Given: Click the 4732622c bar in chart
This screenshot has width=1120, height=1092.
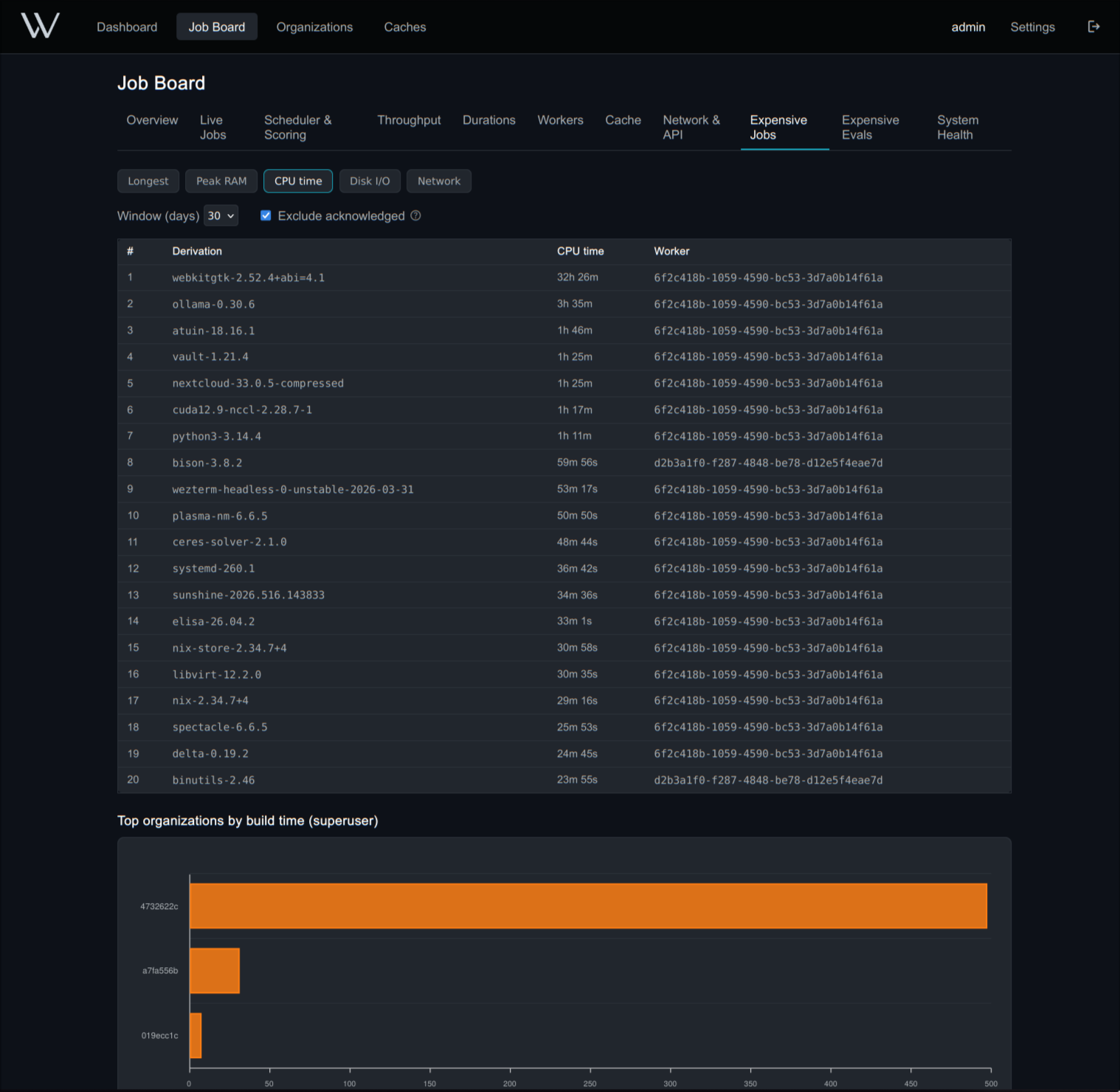Looking at the screenshot, I should click(x=588, y=906).
